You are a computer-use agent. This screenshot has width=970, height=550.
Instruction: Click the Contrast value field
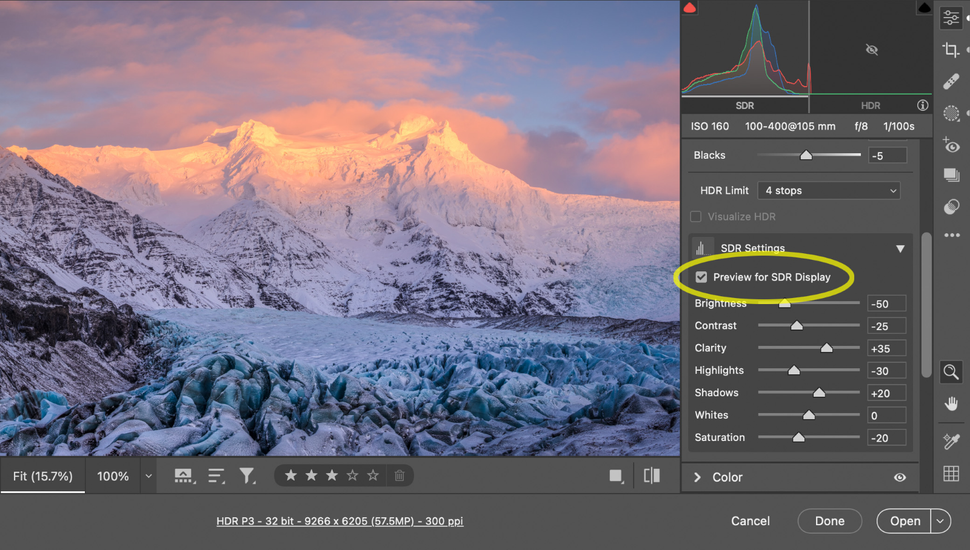click(887, 326)
